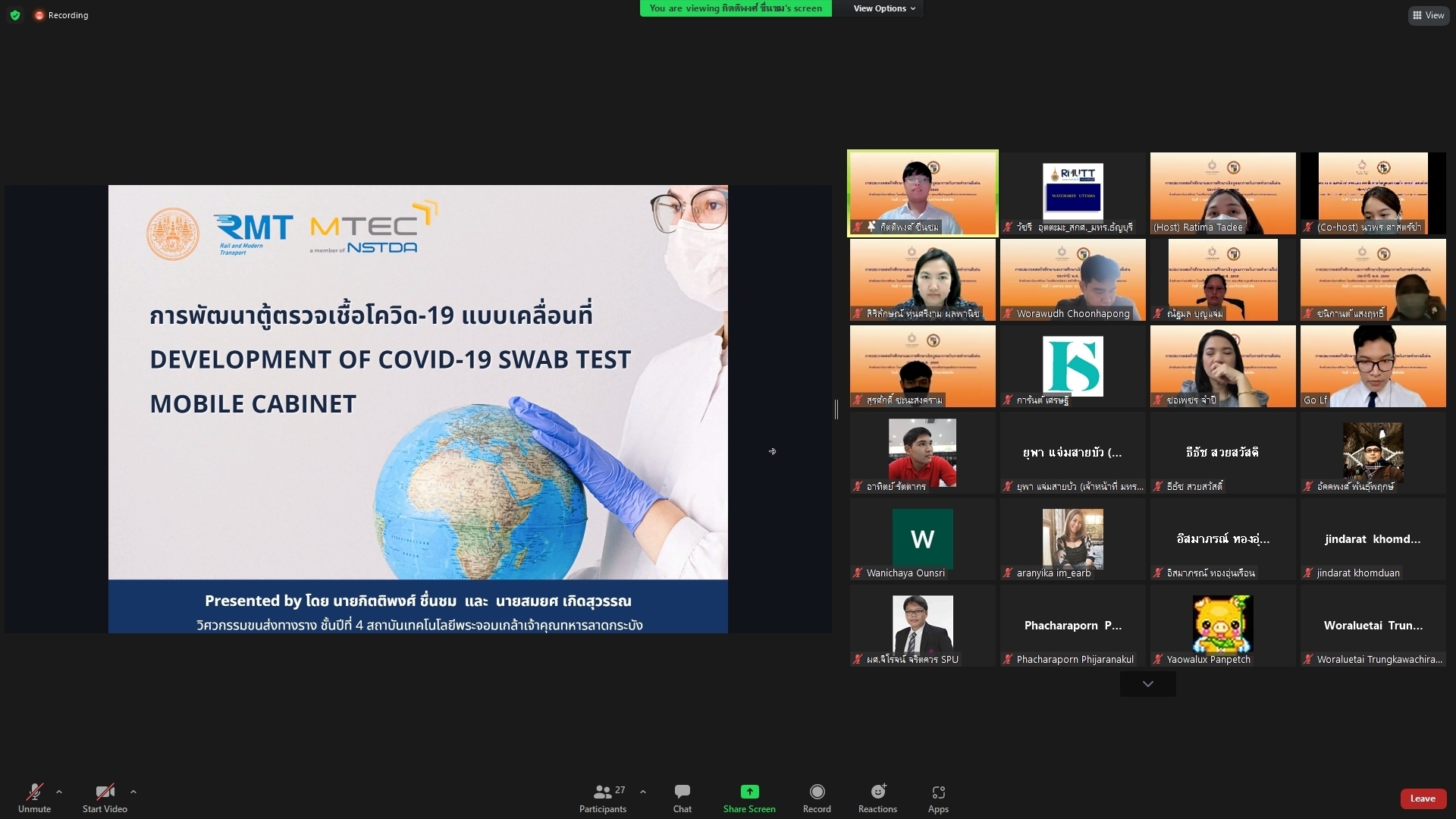Open the Chat panel
This screenshot has height=819, width=1456.
click(682, 798)
